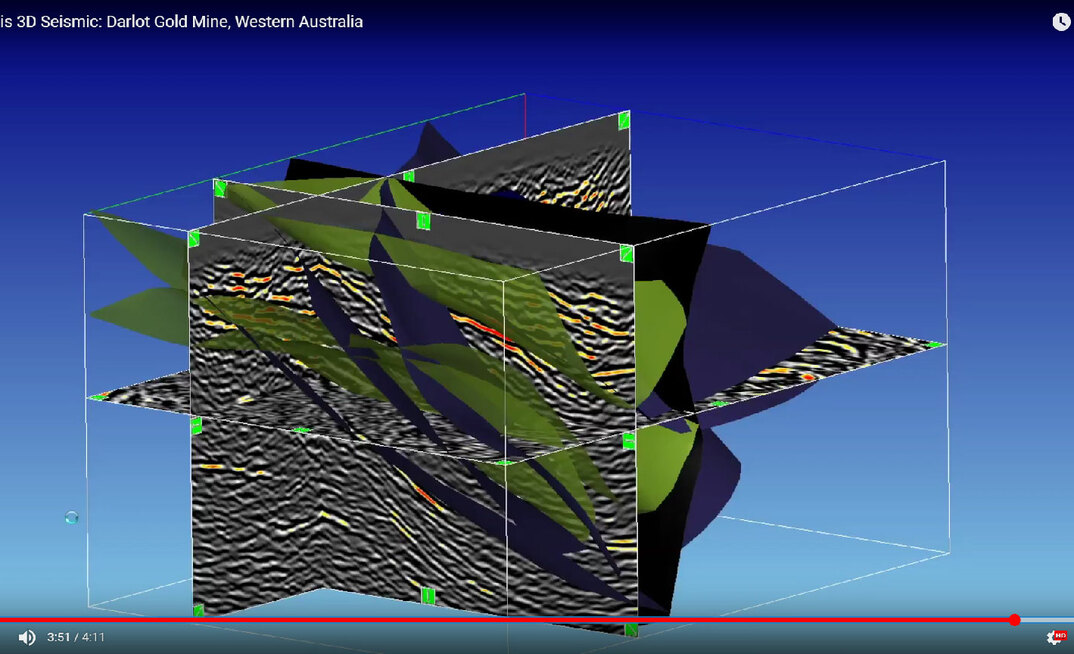The image size is (1074, 654).
Task: Grab the green handle at the back slice's top-right corner
Action: 624,120
